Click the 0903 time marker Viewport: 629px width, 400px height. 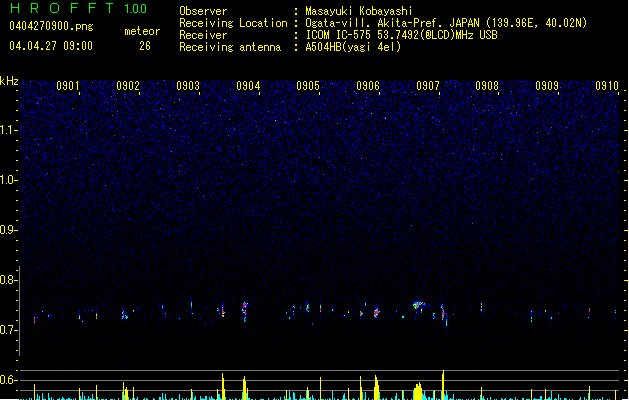[x=188, y=86]
